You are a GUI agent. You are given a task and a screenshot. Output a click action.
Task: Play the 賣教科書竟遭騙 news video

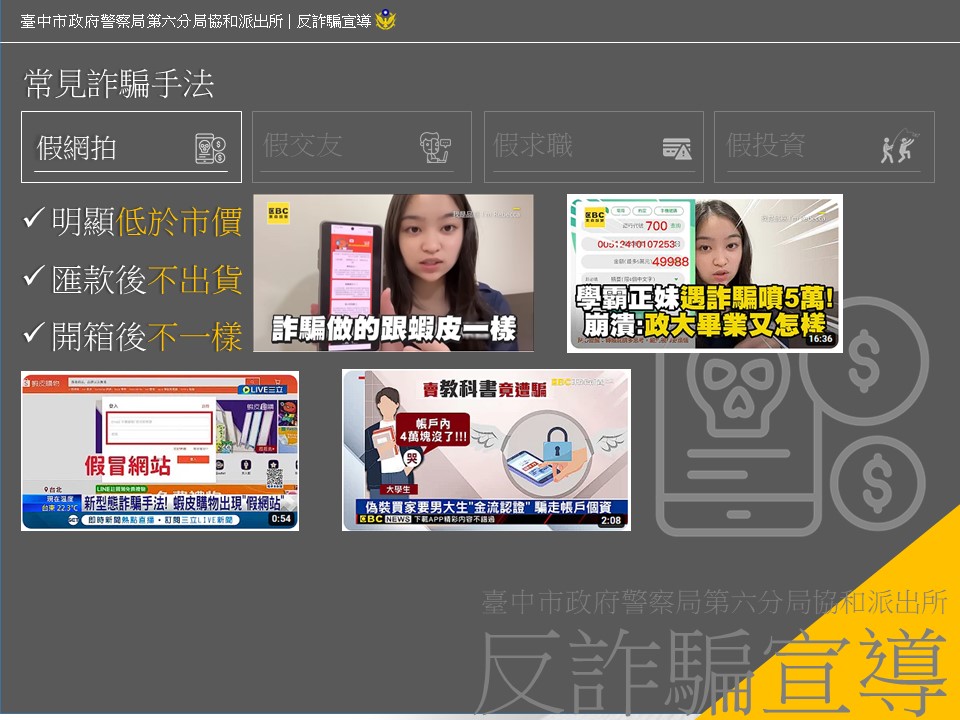(486, 450)
